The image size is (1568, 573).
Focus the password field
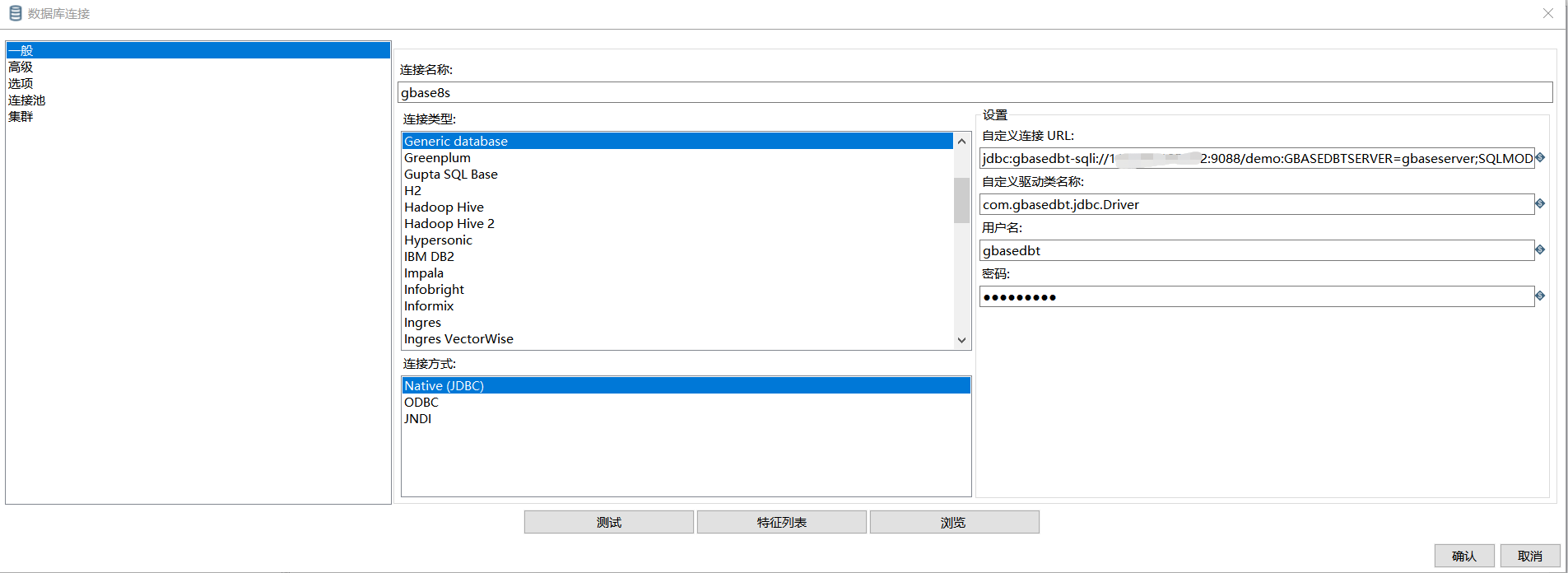1257,296
